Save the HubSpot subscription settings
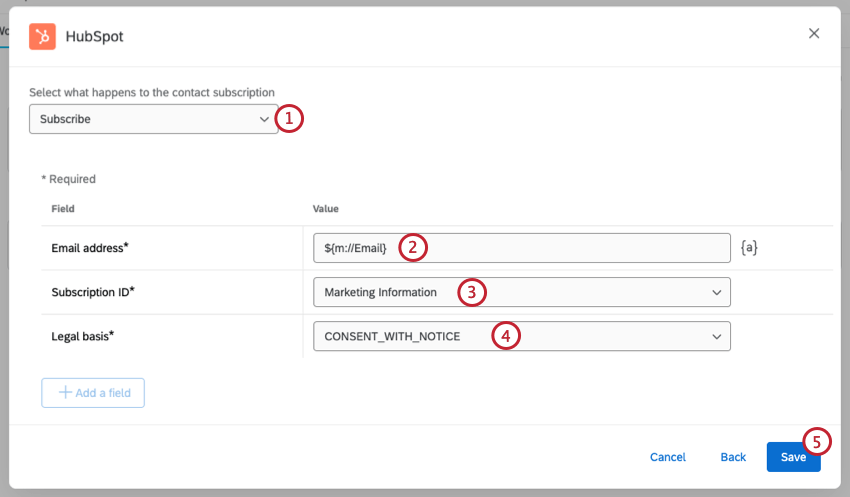 793,457
